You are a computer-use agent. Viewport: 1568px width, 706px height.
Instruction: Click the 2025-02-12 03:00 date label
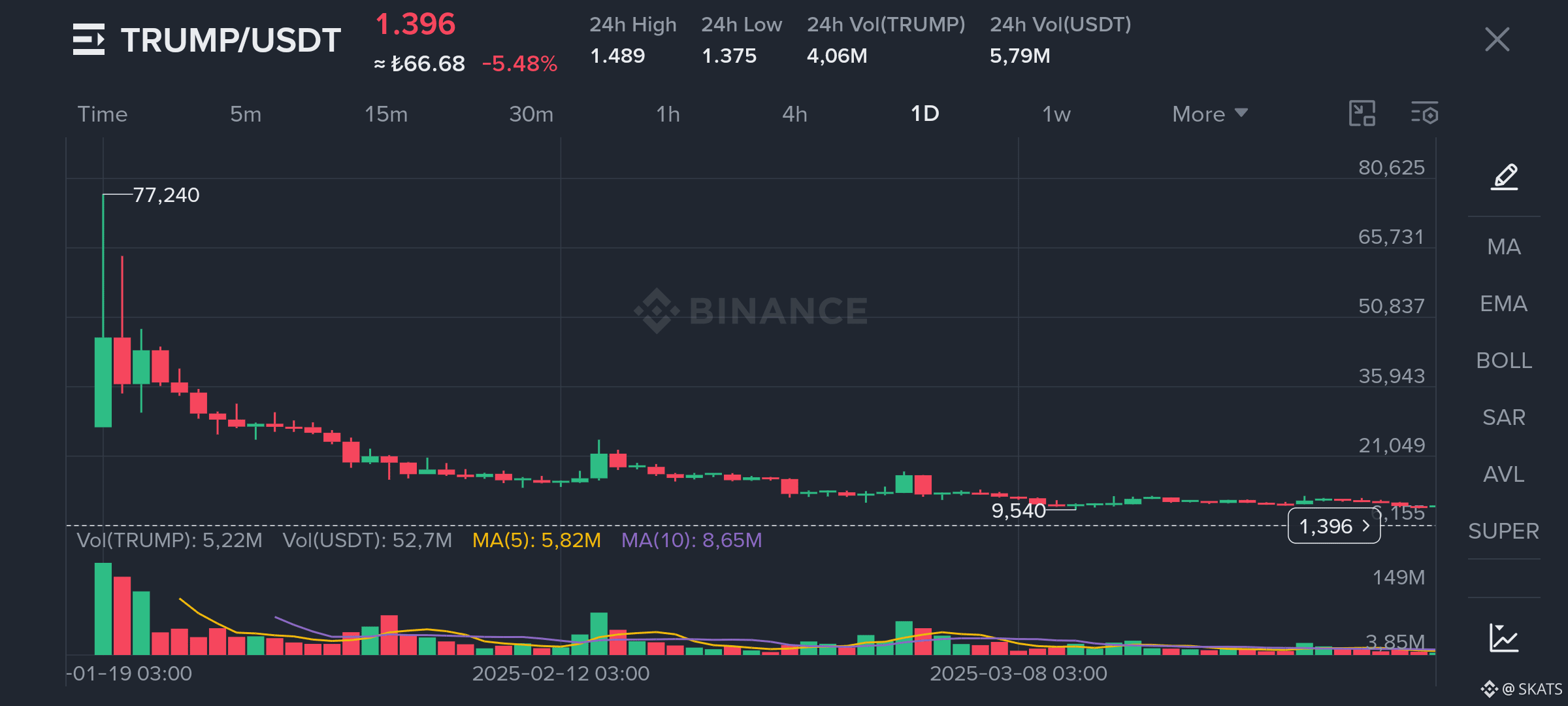pos(561,674)
